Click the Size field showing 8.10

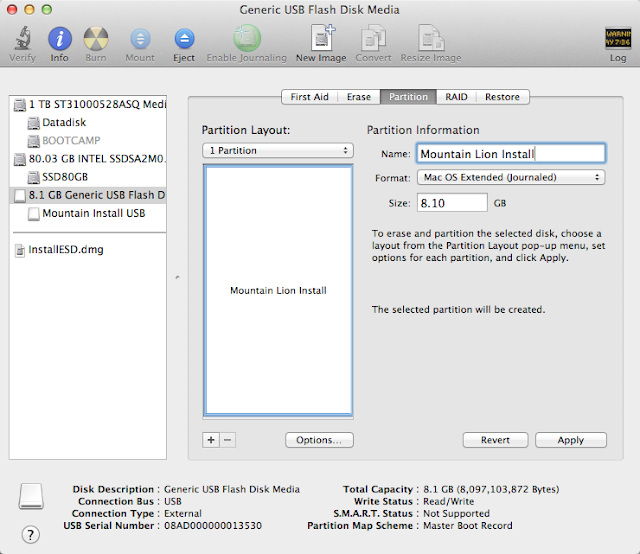click(x=452, y=203)
